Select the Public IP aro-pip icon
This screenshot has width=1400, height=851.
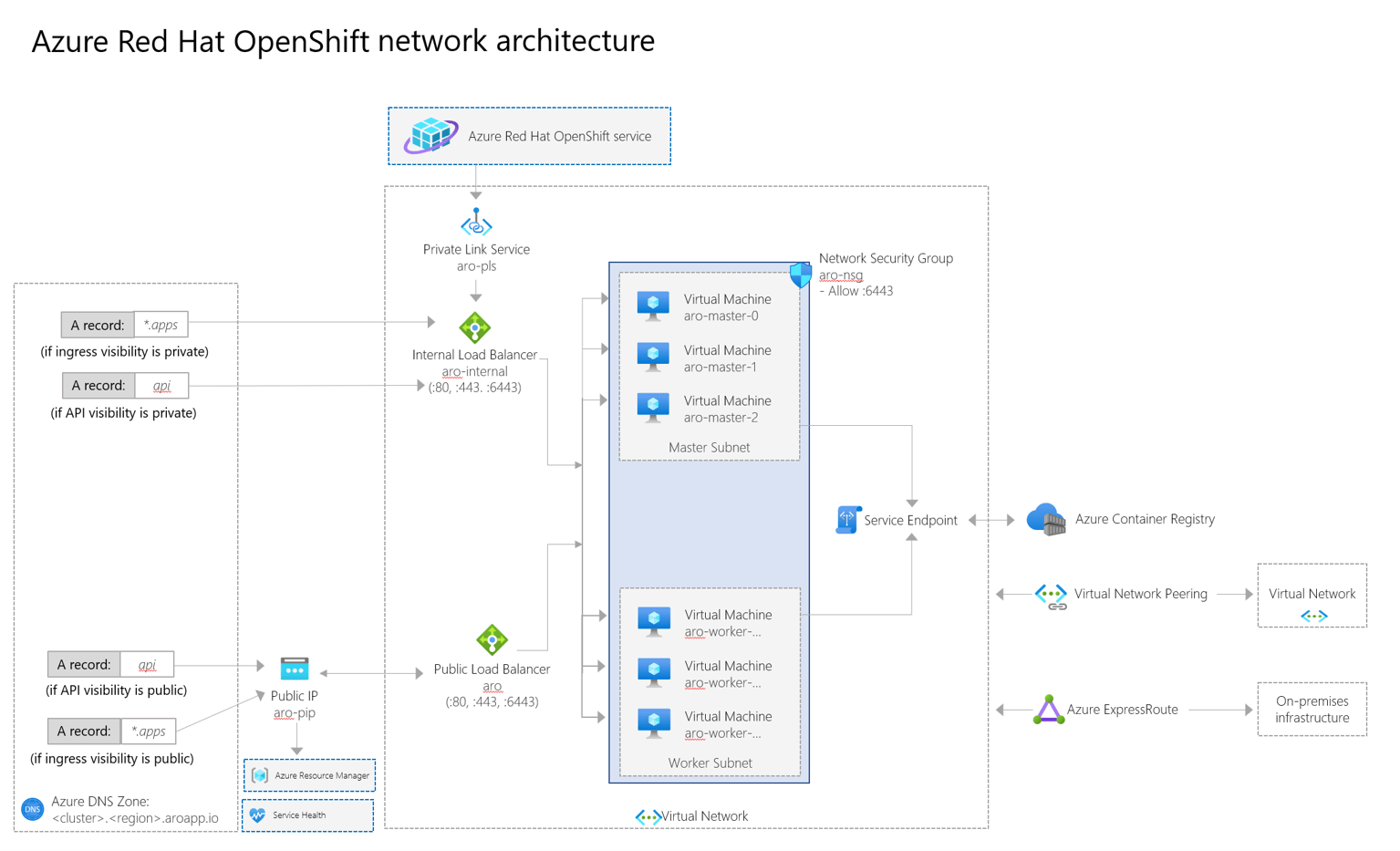(294, 668)
